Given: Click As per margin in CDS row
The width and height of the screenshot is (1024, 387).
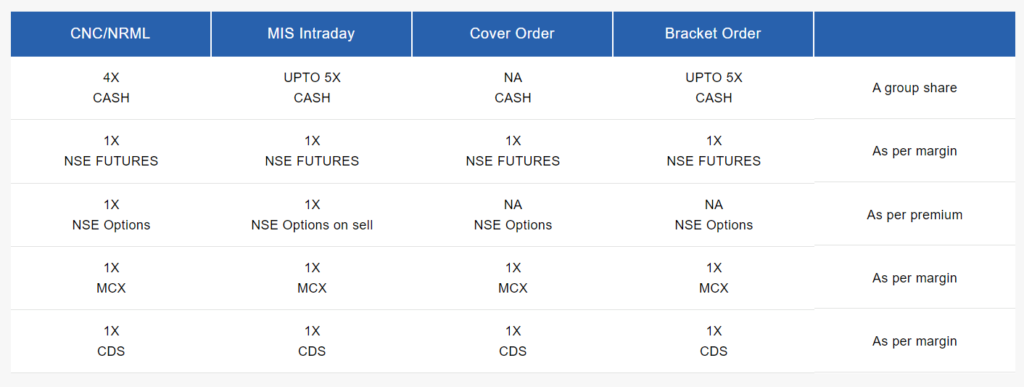Looking at the screenshot, I should click(915, 341).
